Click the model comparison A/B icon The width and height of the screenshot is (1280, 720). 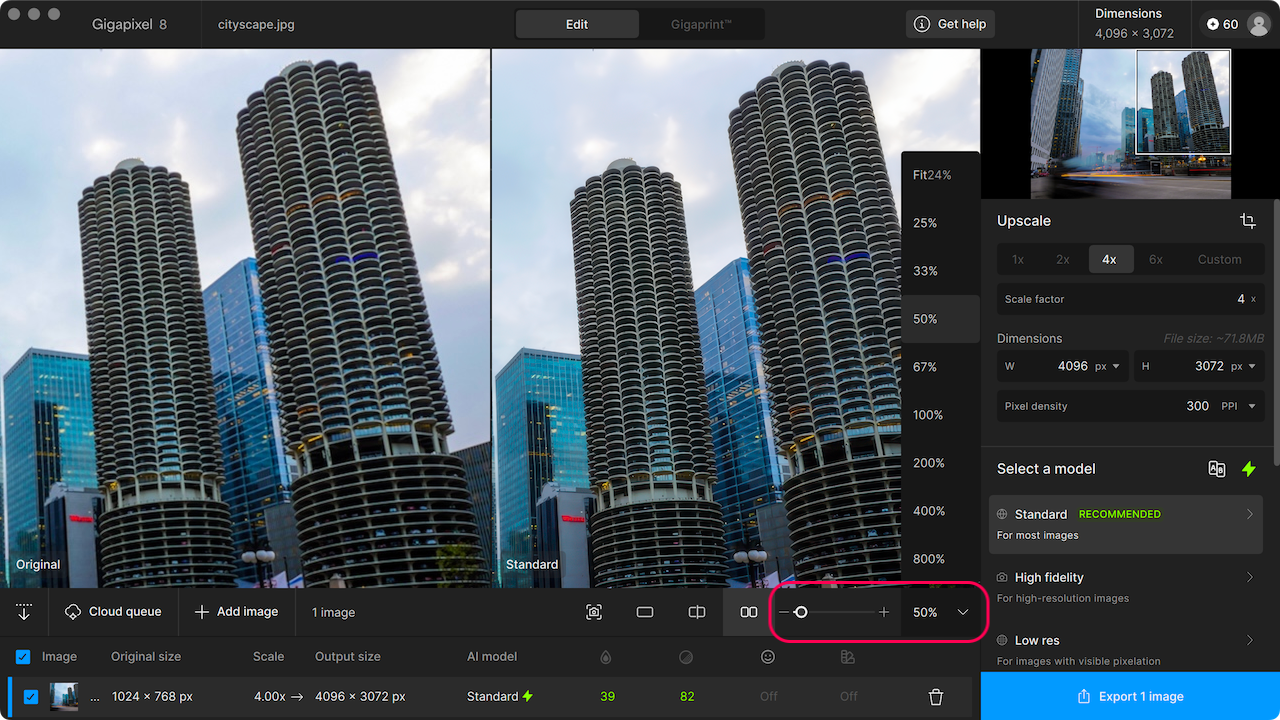[1217, 469]
